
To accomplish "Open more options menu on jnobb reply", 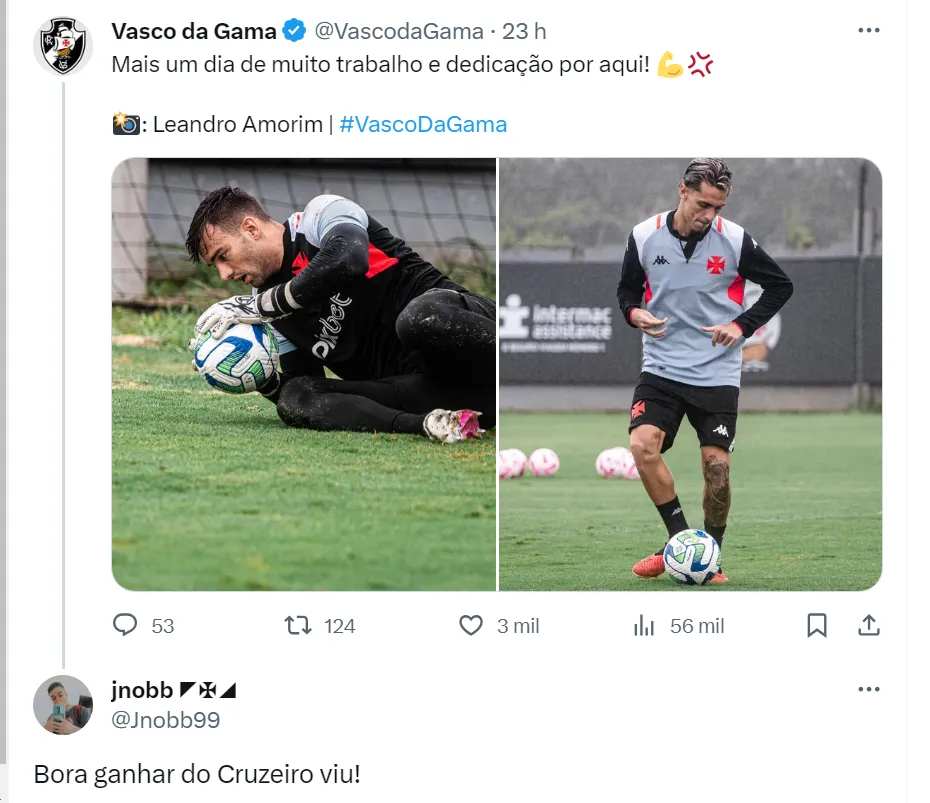I will pyautogui.click(x=868, y=689).
